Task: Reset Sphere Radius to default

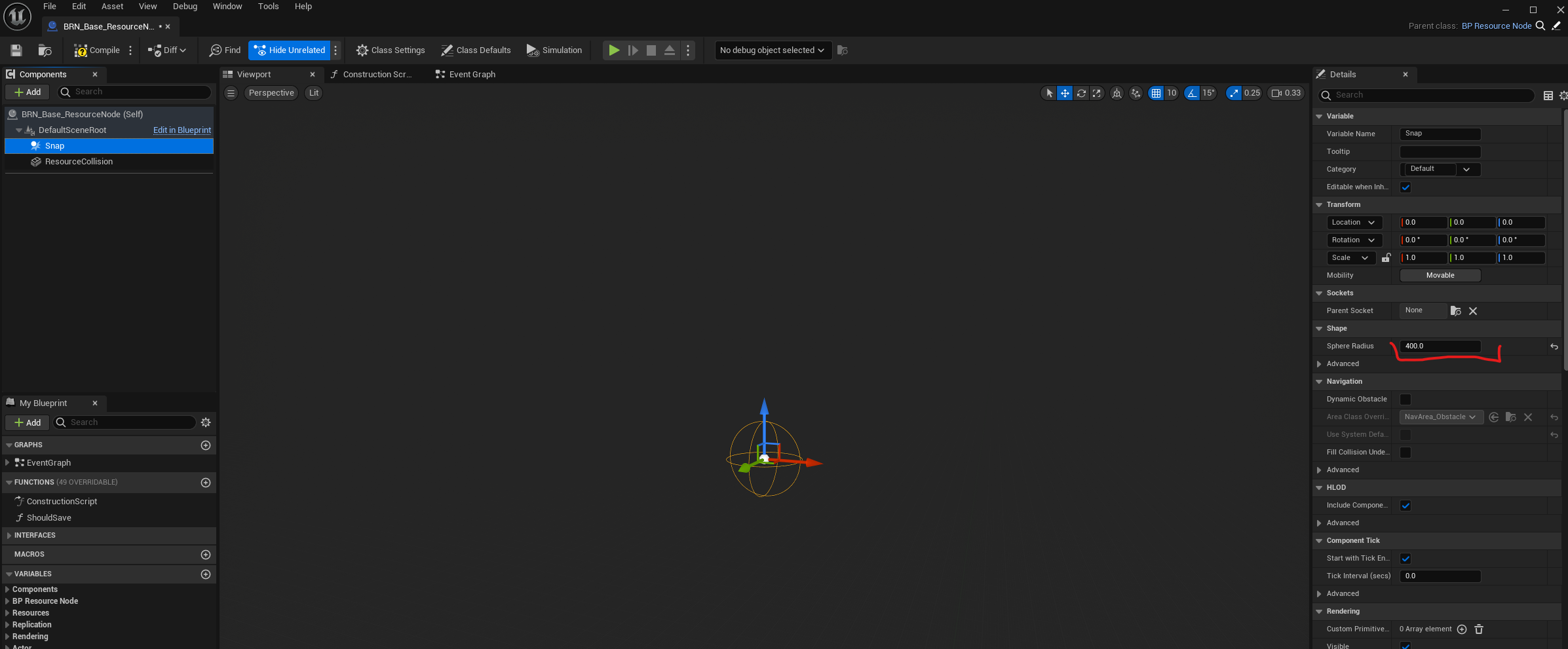Action: point(1554,346)
